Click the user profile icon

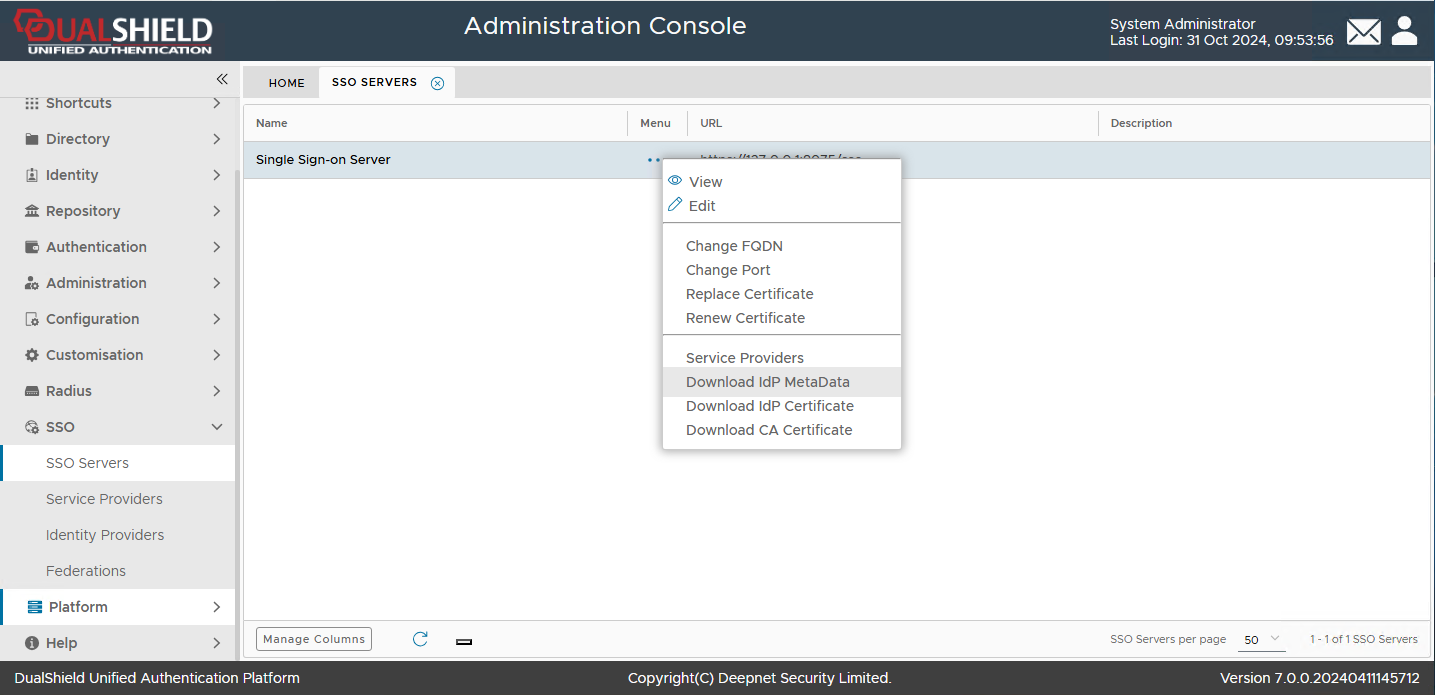tap(1404, 31)
